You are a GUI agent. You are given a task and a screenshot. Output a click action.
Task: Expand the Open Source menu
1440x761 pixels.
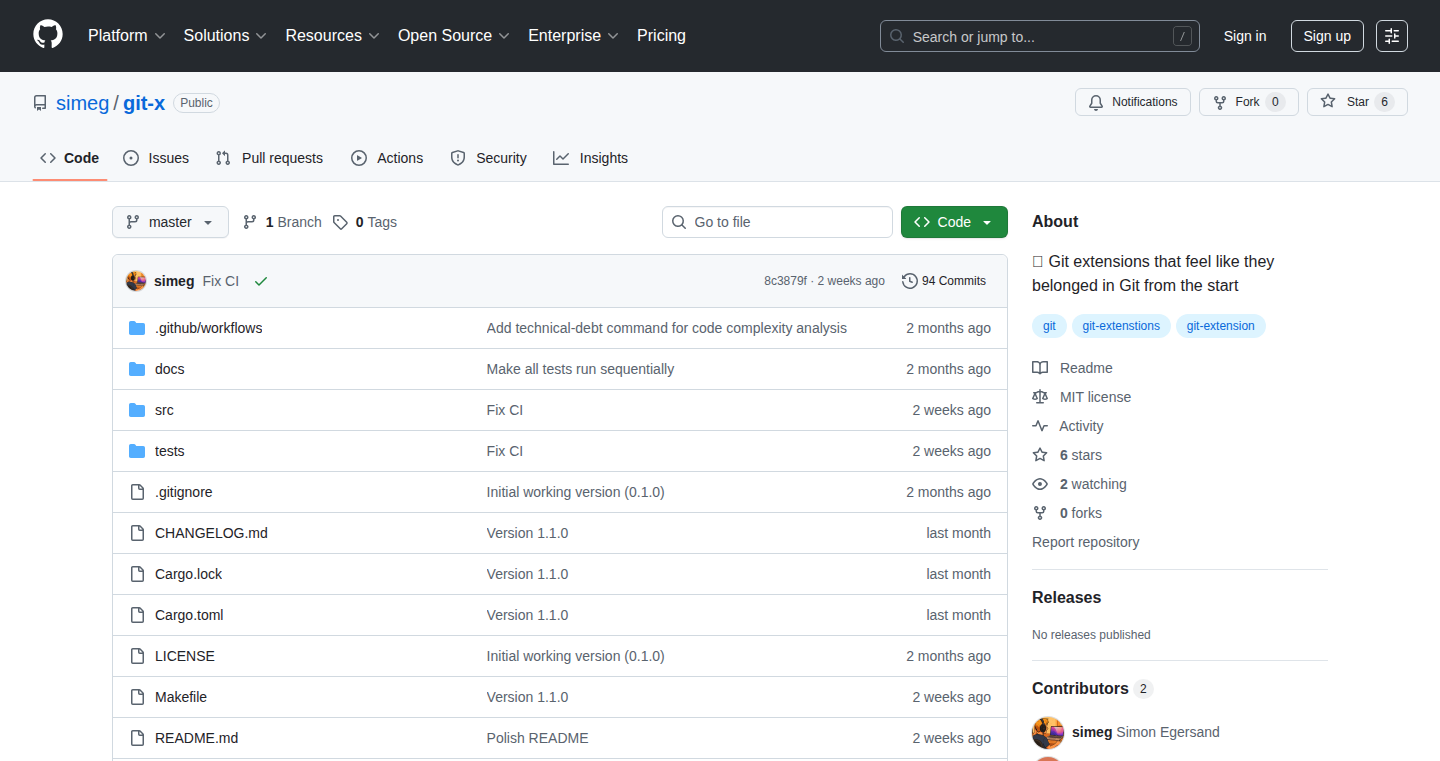[453, 35]
